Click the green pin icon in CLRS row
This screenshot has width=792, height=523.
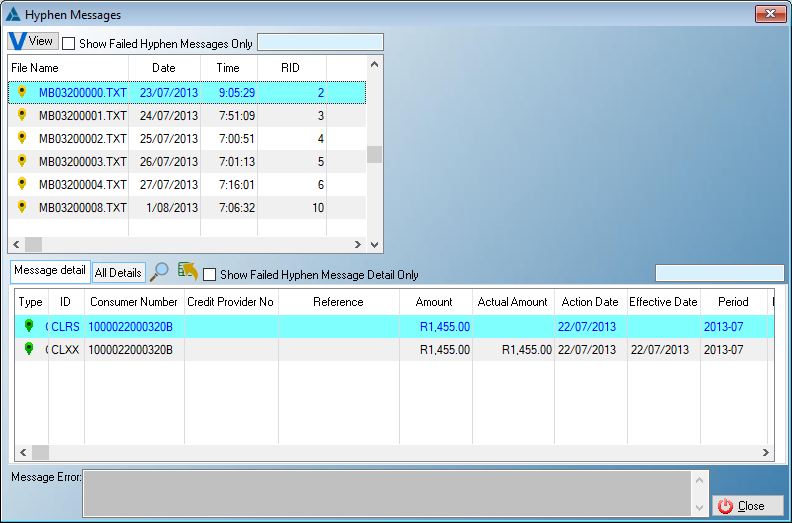(29, 326)
